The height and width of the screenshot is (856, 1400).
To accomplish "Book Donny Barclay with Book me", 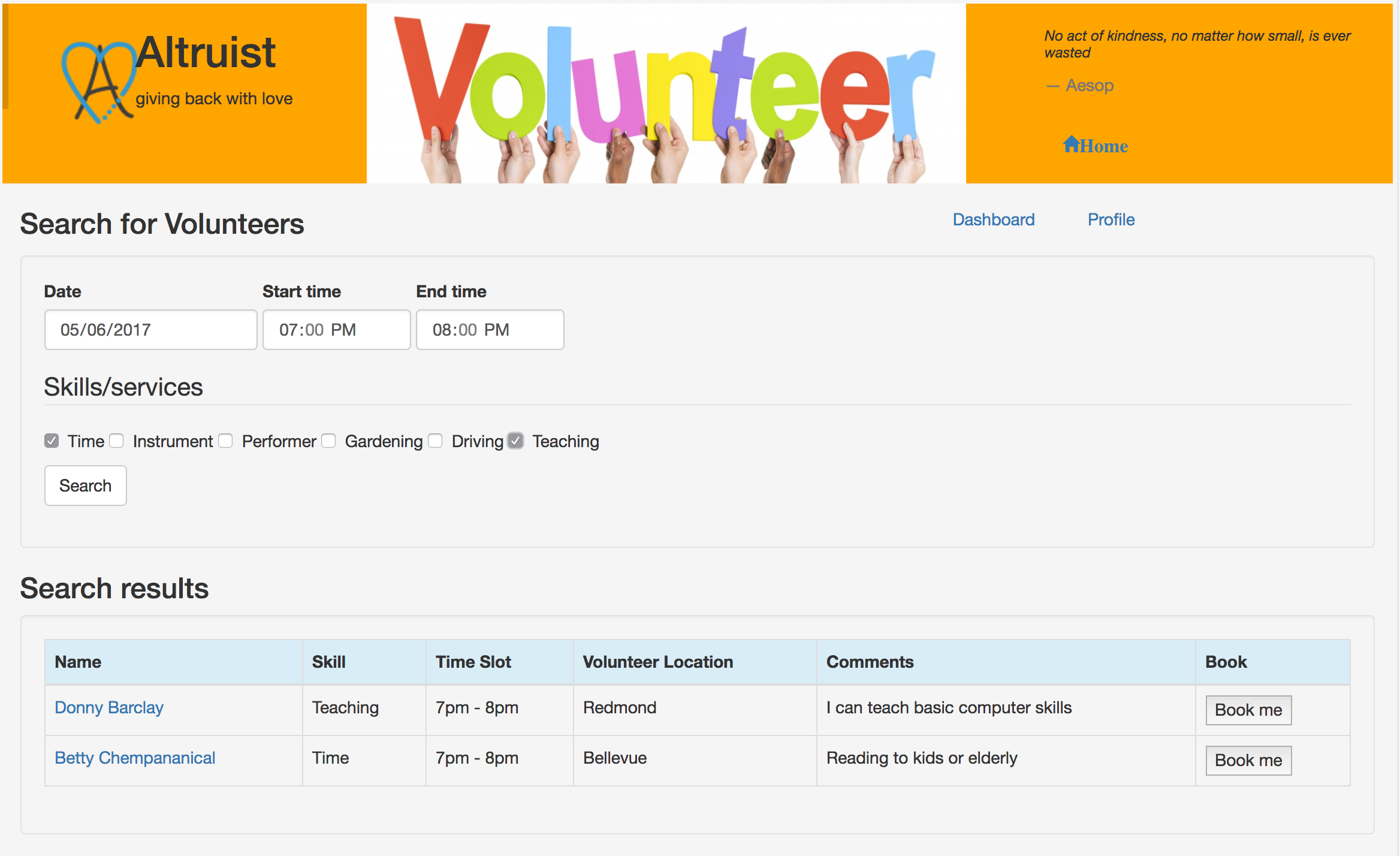I will [1248, 710].
